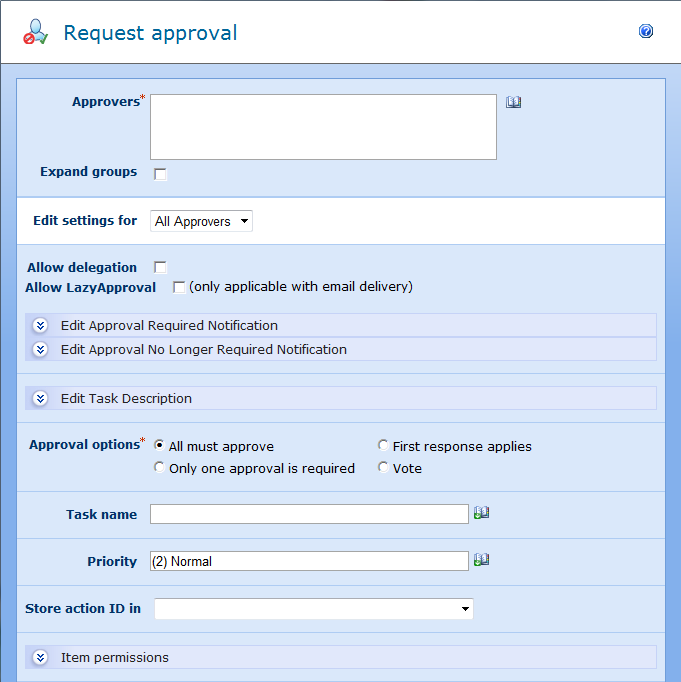Select the All must approve option
This screenshot has width=681, height=682.
tap(160, 446)
